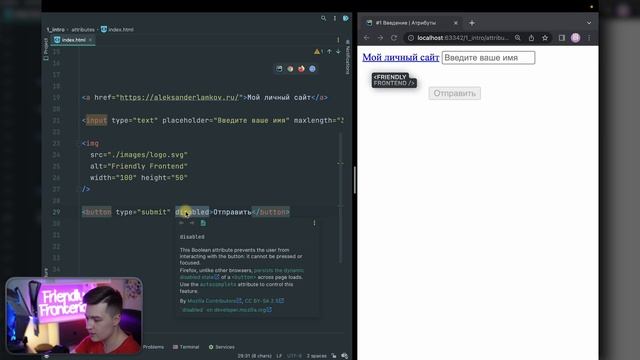Image resolution: width=640 pixels, height=360 pixels.
Task: Open page in Firefox from editor popup
Action: click(x=301, y=69)
